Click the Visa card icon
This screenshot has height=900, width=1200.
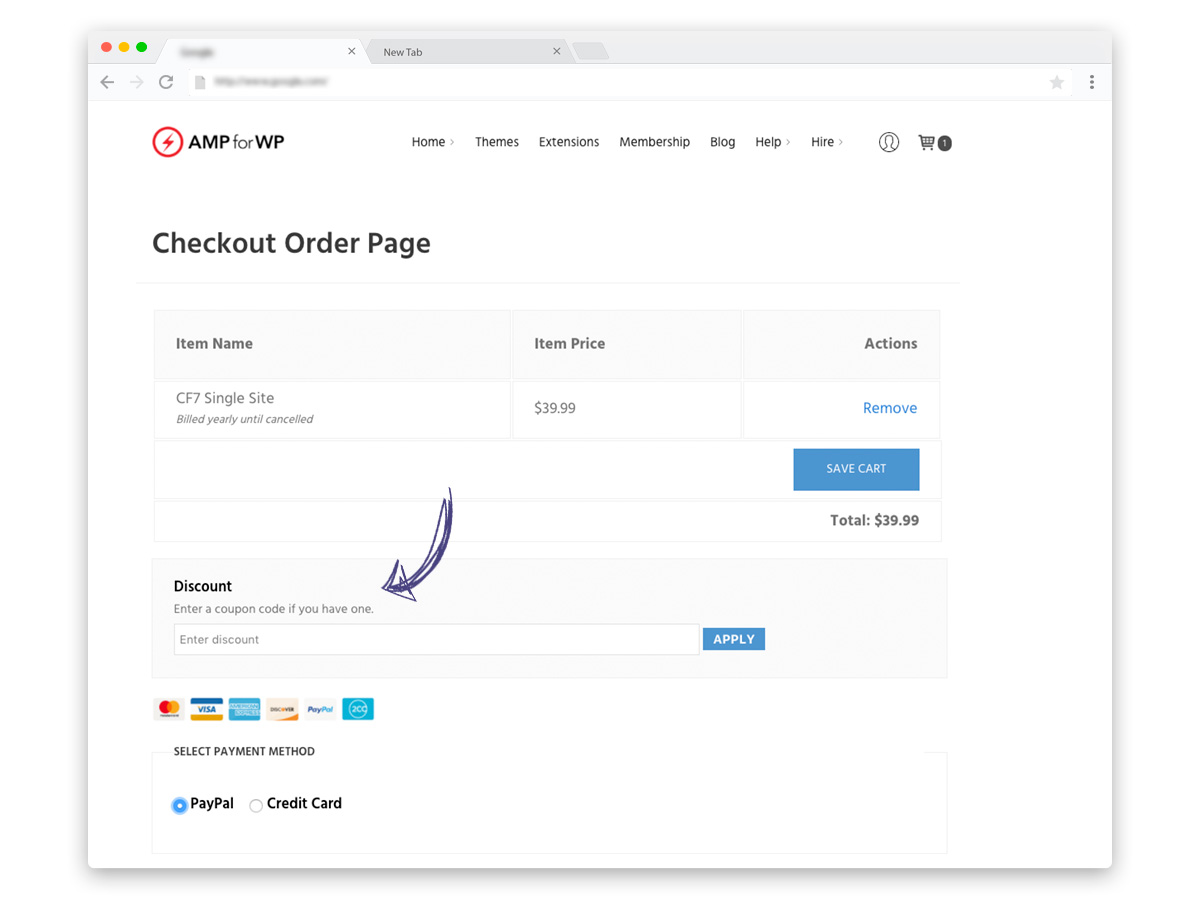click(206, 709)
